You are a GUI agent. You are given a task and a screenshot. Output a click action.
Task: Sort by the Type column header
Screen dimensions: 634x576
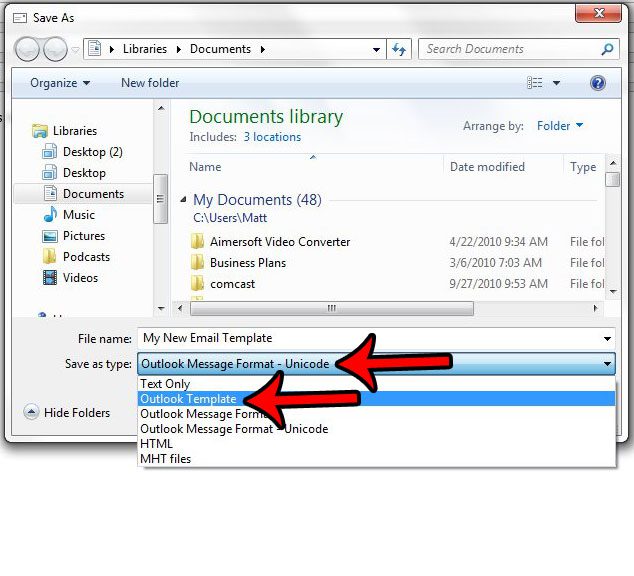(x=583, y=167)
